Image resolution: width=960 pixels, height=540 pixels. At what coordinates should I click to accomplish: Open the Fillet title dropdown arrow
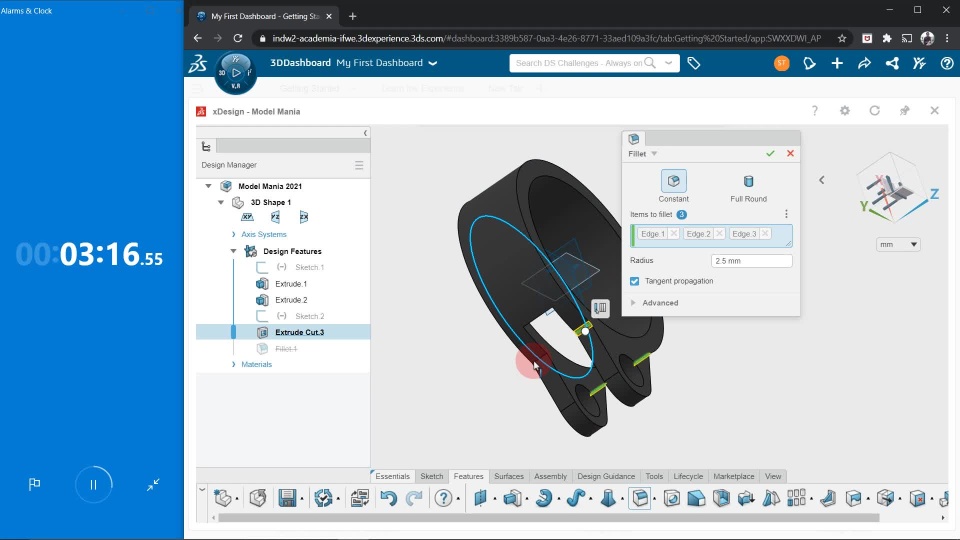654,154
